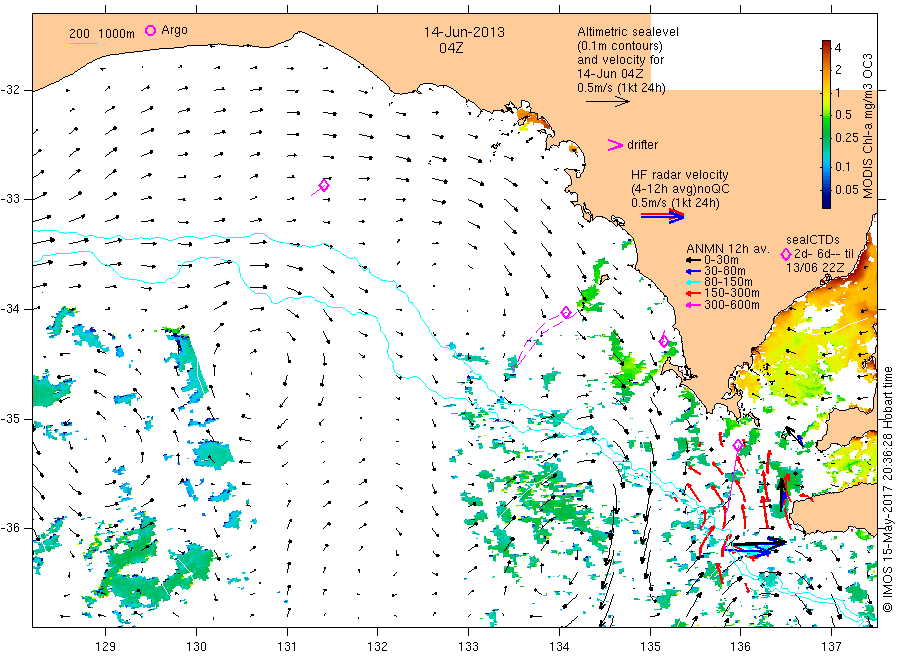Click the colorbar tick label 0.05
Screen dimensions: 900x660
point(847,189)
